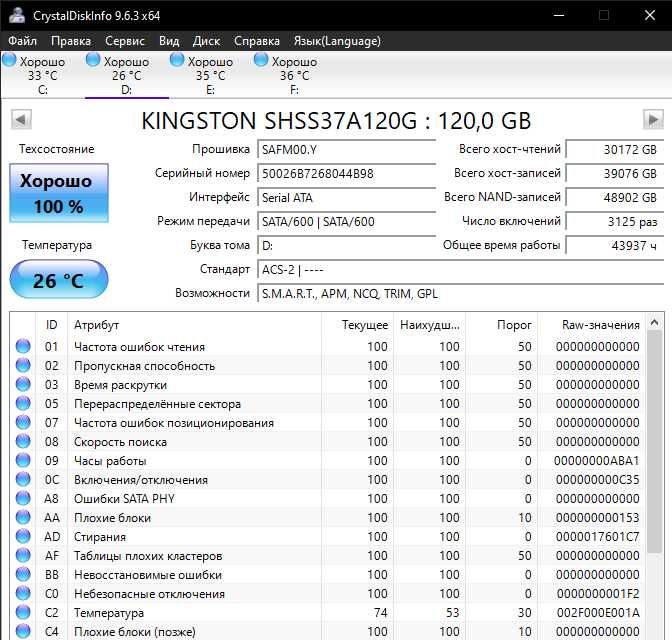
Task: Click status icon for attribute 02 Пропускная способность
Action: click(x=23, y=365)
